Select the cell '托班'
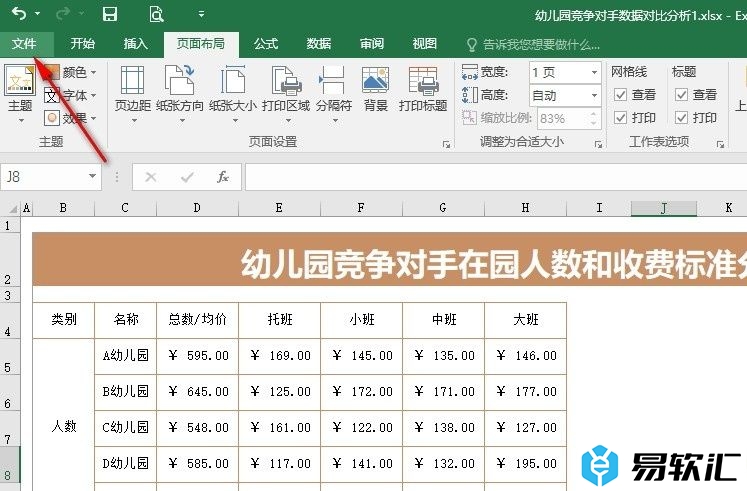The image size is (747, 491). pyautogui.click(x=280, y=320)
